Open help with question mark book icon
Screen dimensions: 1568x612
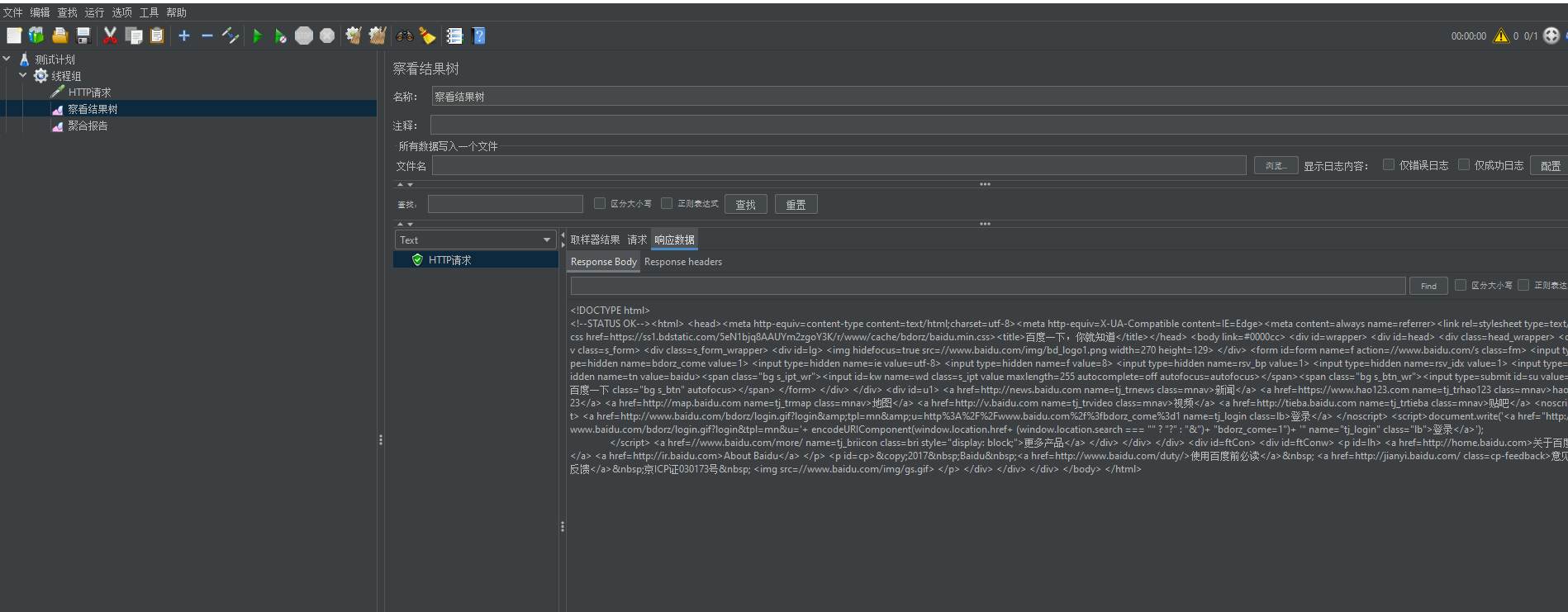click(478, 36)
